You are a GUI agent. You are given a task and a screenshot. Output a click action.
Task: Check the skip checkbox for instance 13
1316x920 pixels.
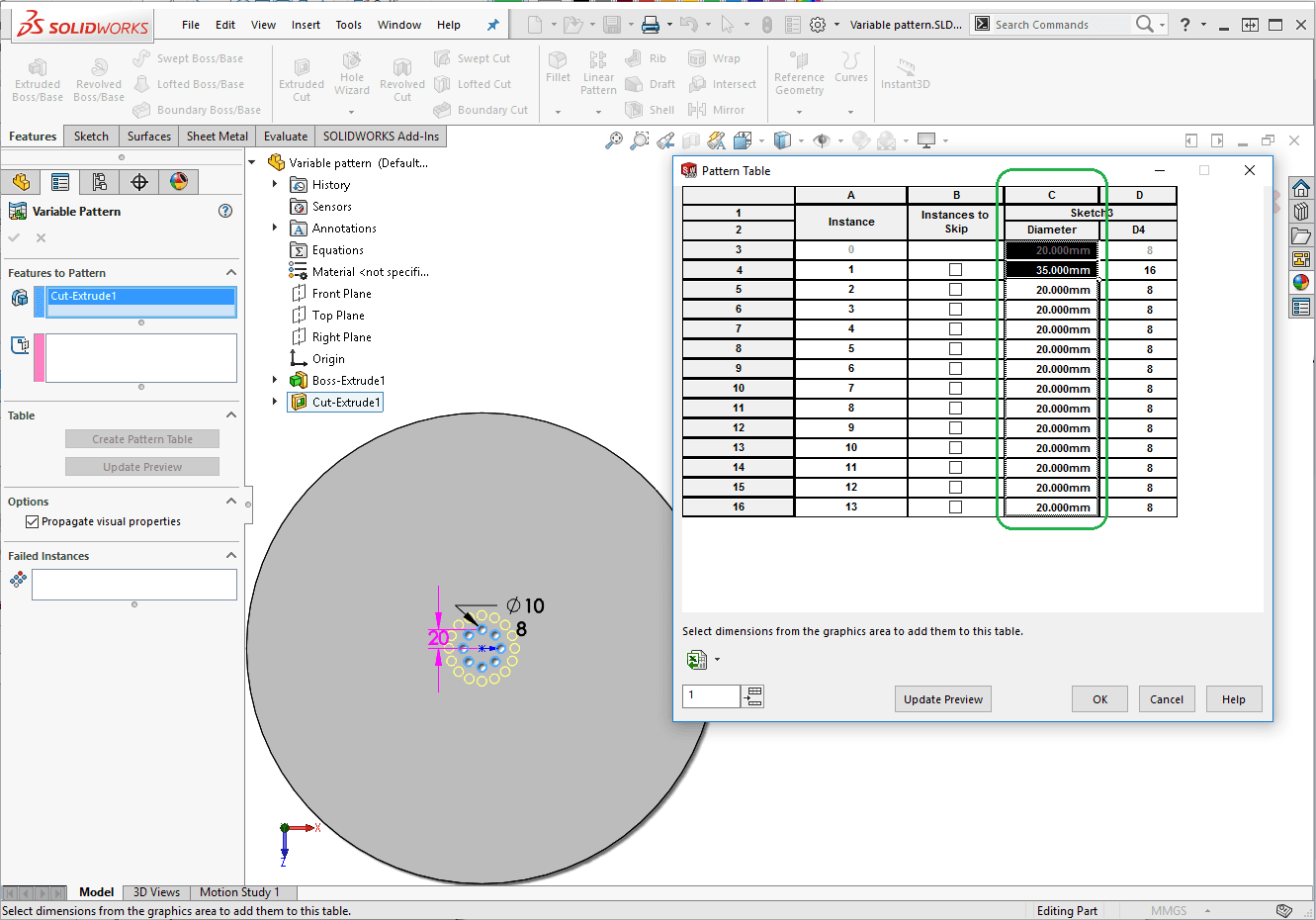(955, 507)
